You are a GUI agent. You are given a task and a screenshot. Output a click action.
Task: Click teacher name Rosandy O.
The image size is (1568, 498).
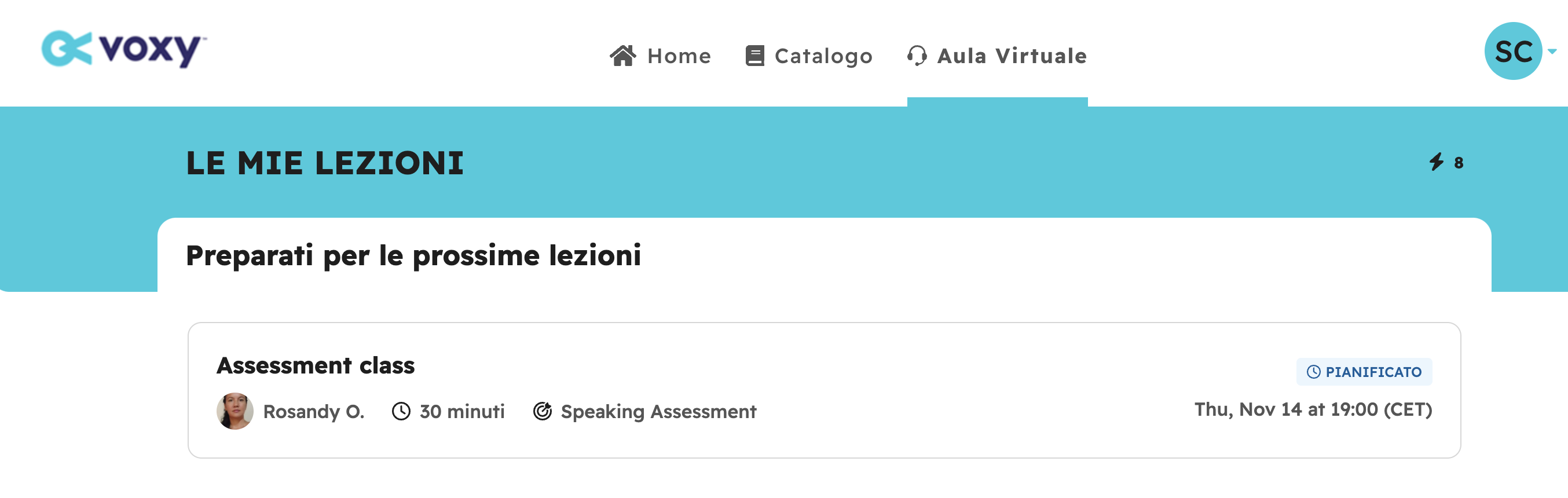pyautogui.click(x=313, y=412)
